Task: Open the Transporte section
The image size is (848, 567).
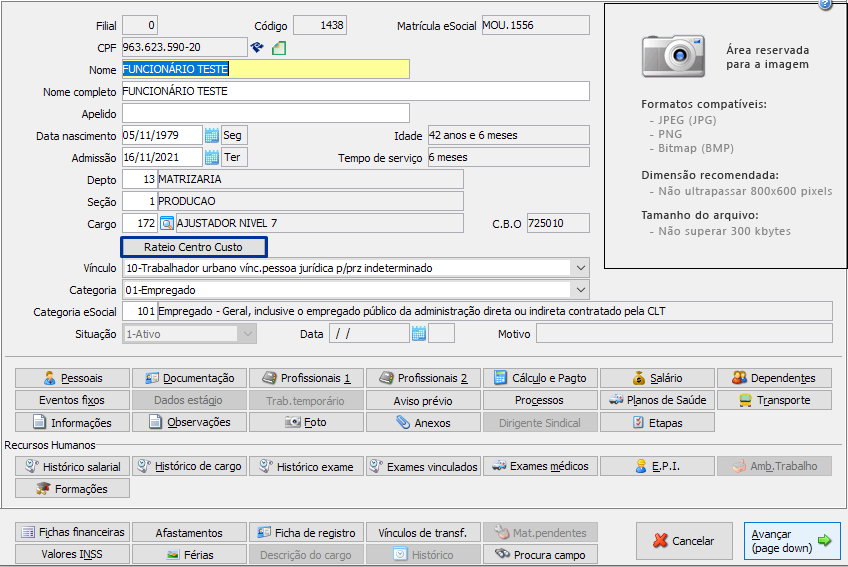Action: point(774,400)
